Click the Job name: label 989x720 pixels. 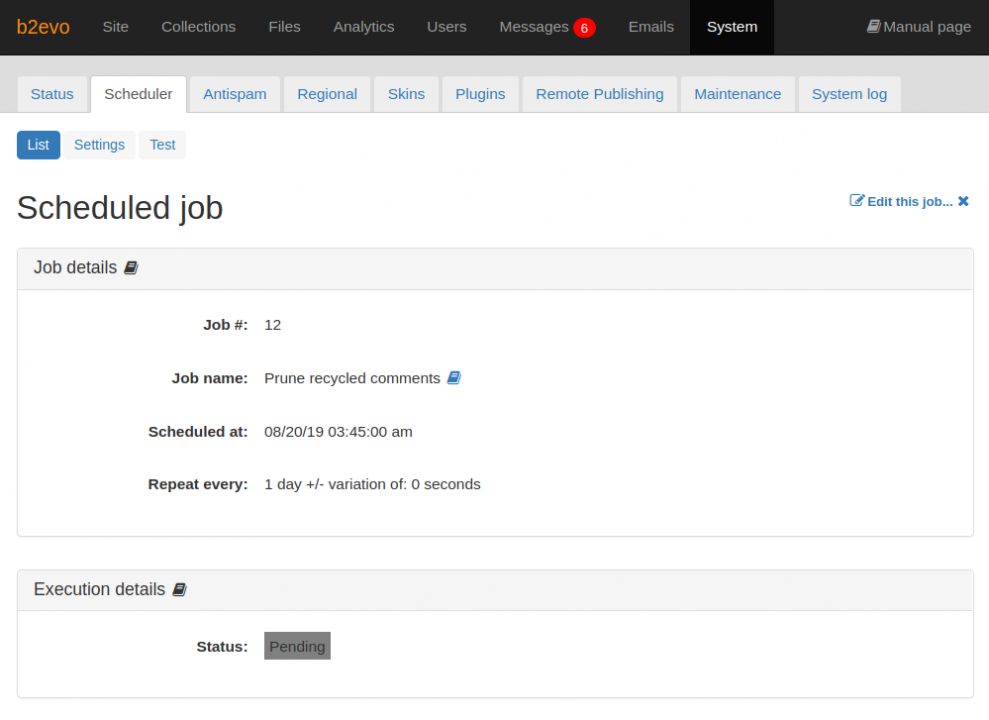(x=210, y=378)
